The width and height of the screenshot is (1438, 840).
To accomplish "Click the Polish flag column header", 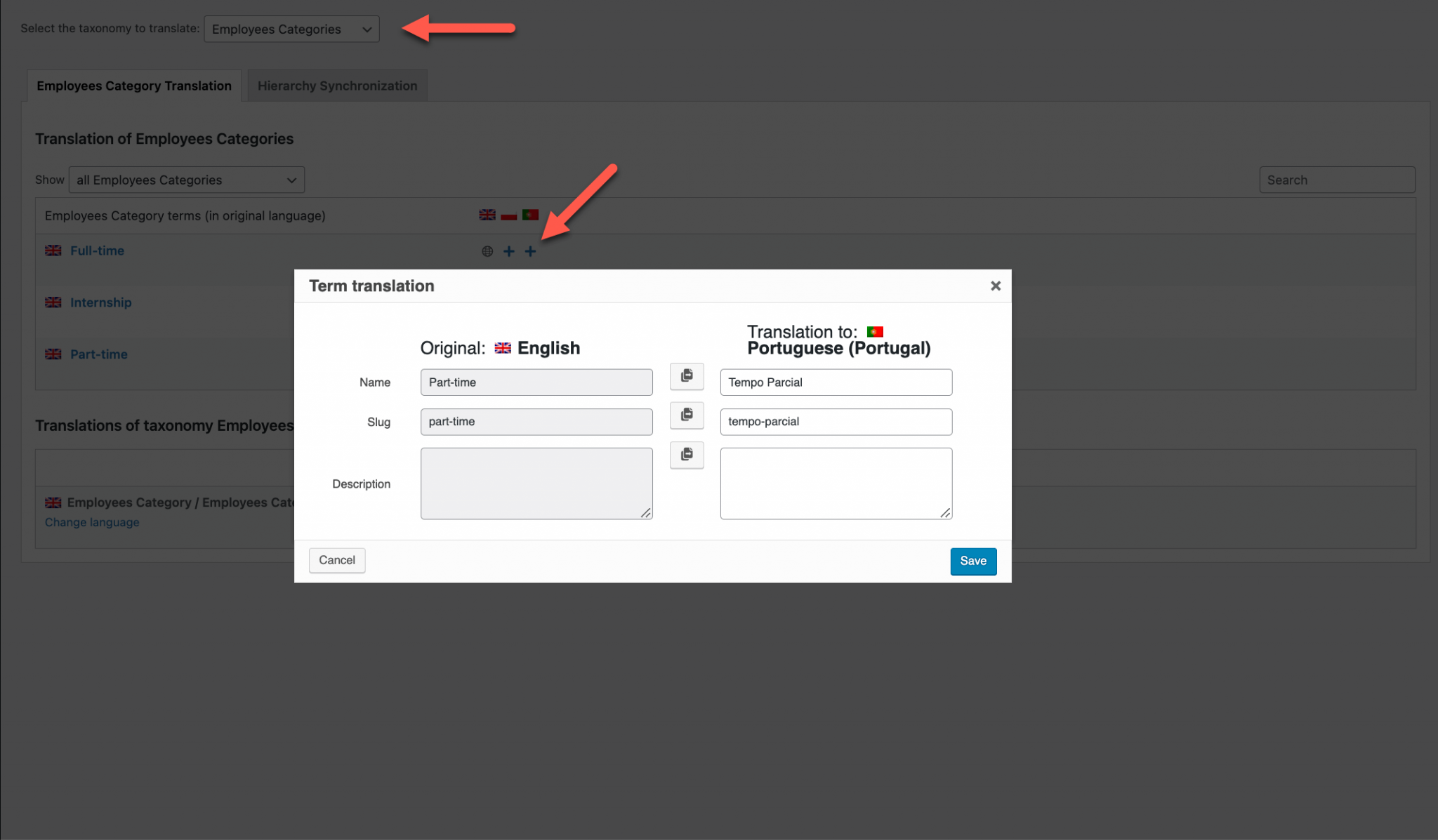I will tap(509, 215).
